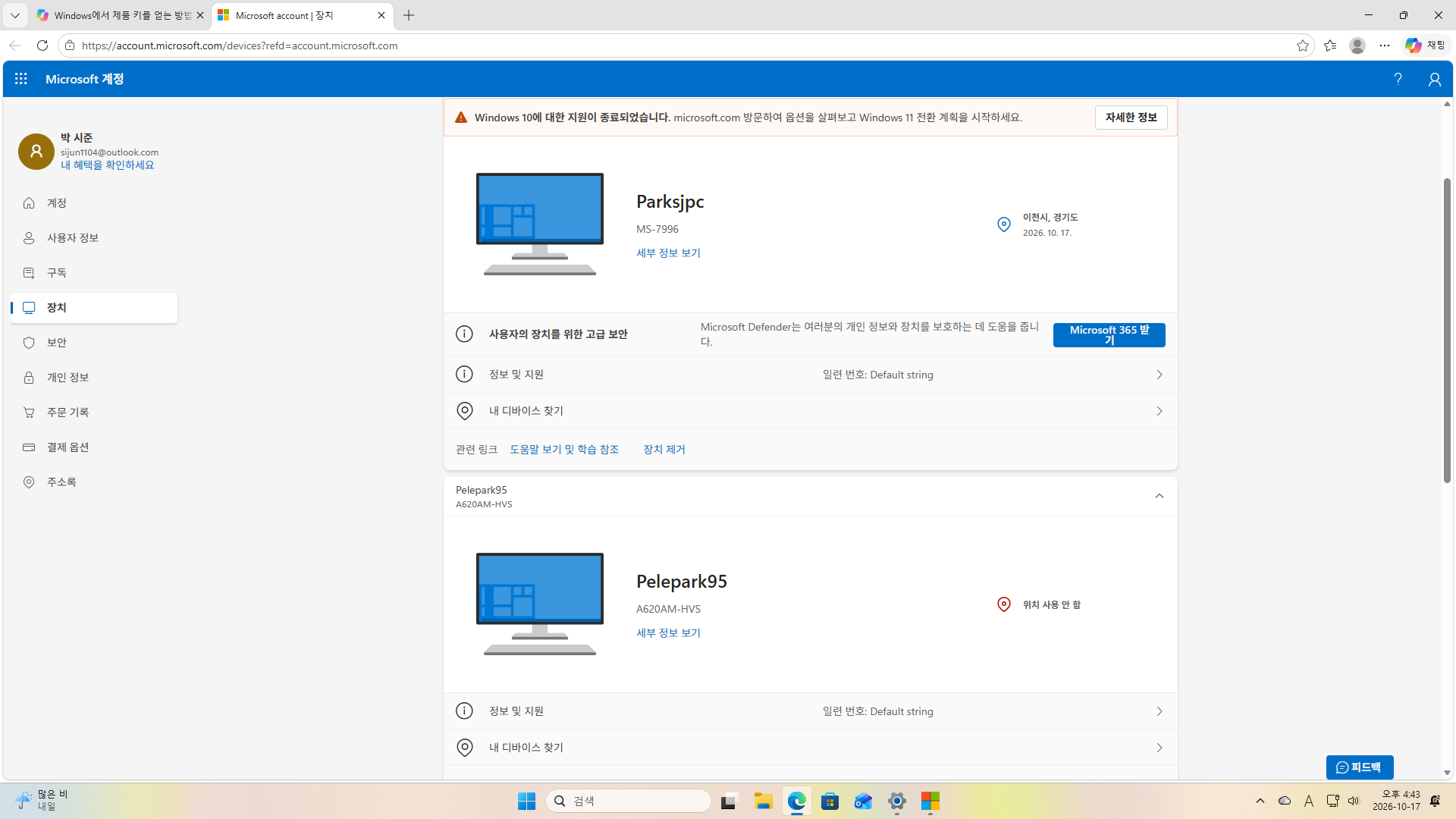The image size is (1456, 819).
Task: Open Edge settings and more menu
Action: point(1385,45)
